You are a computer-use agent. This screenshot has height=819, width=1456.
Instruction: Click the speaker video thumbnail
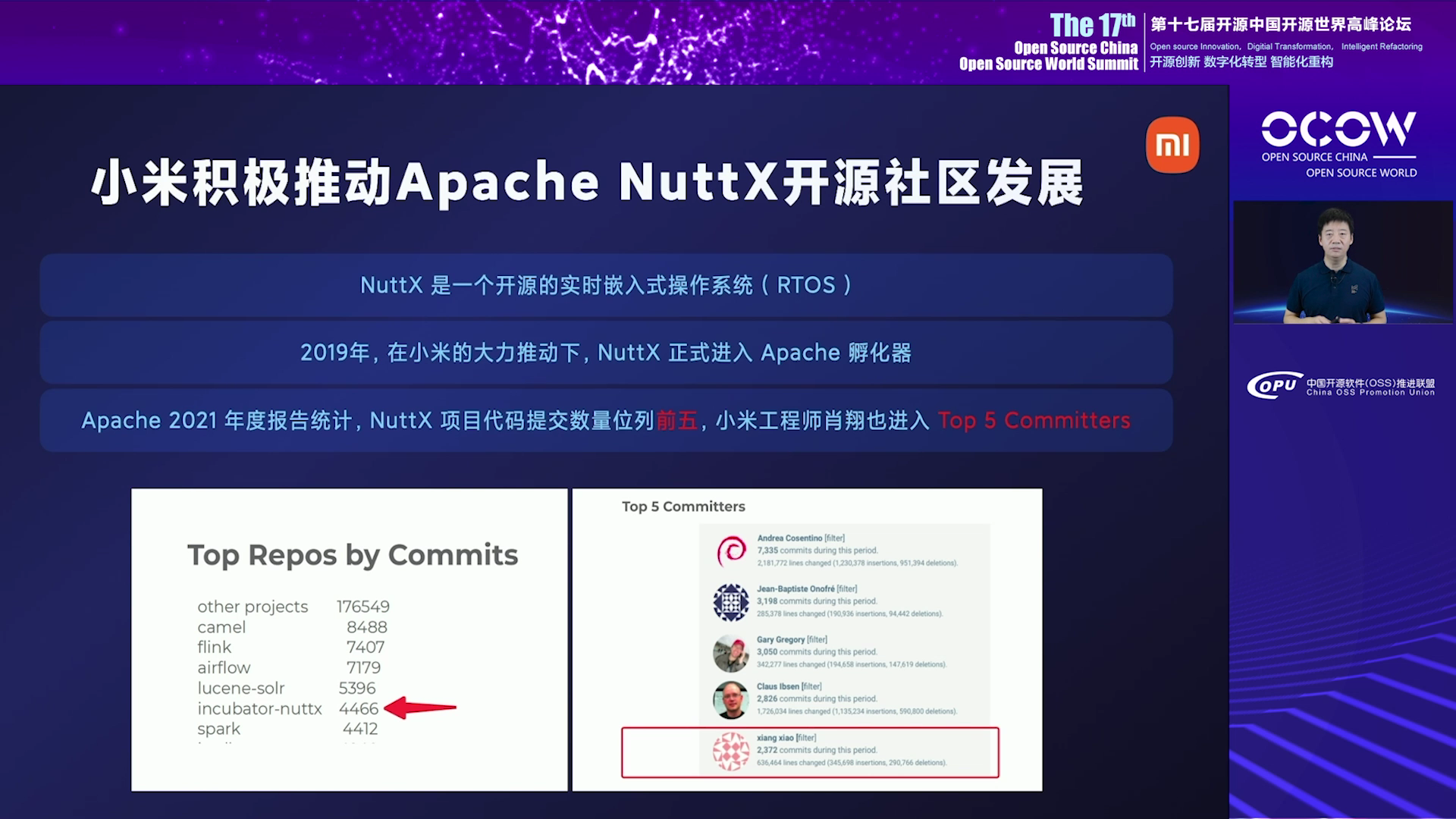tap(1342, 262)
